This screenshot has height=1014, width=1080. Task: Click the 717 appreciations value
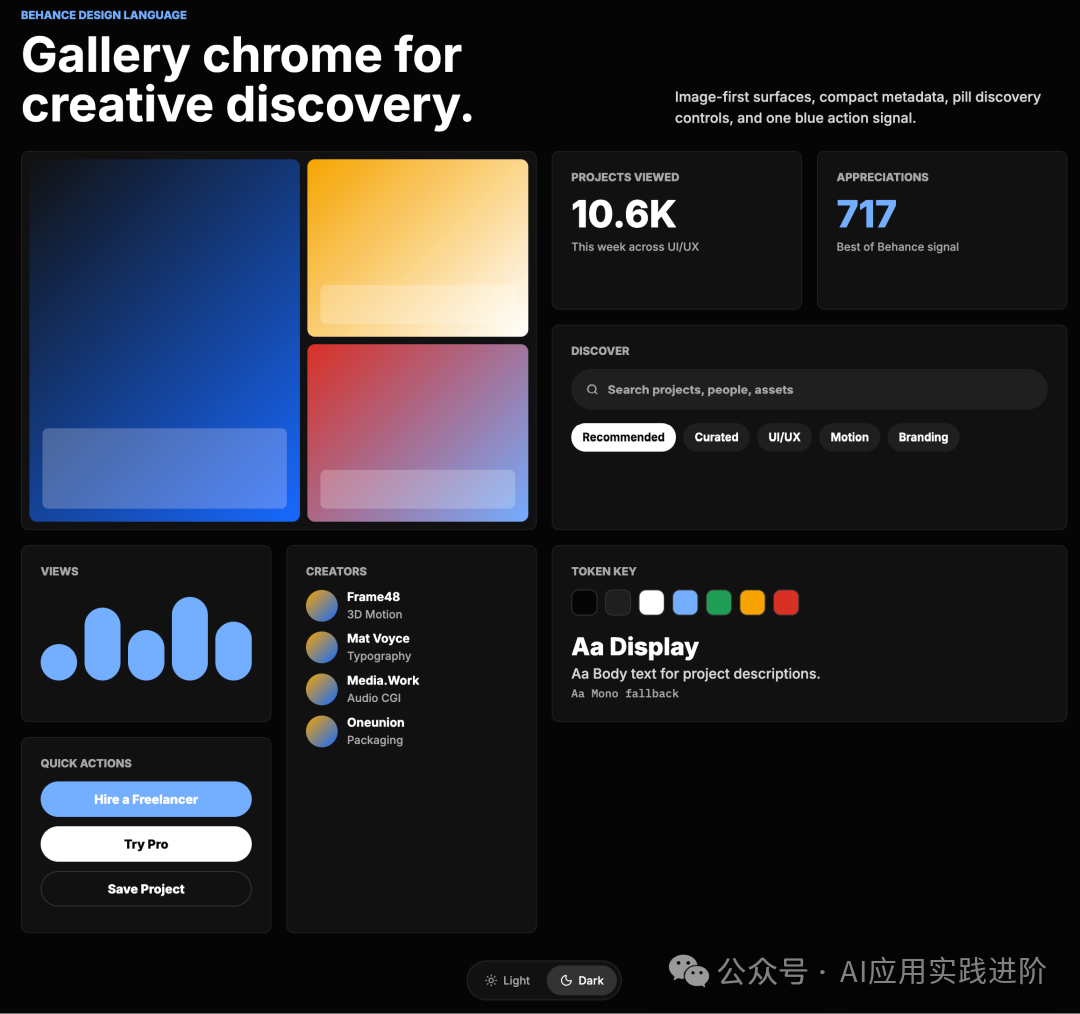point(866,214)
